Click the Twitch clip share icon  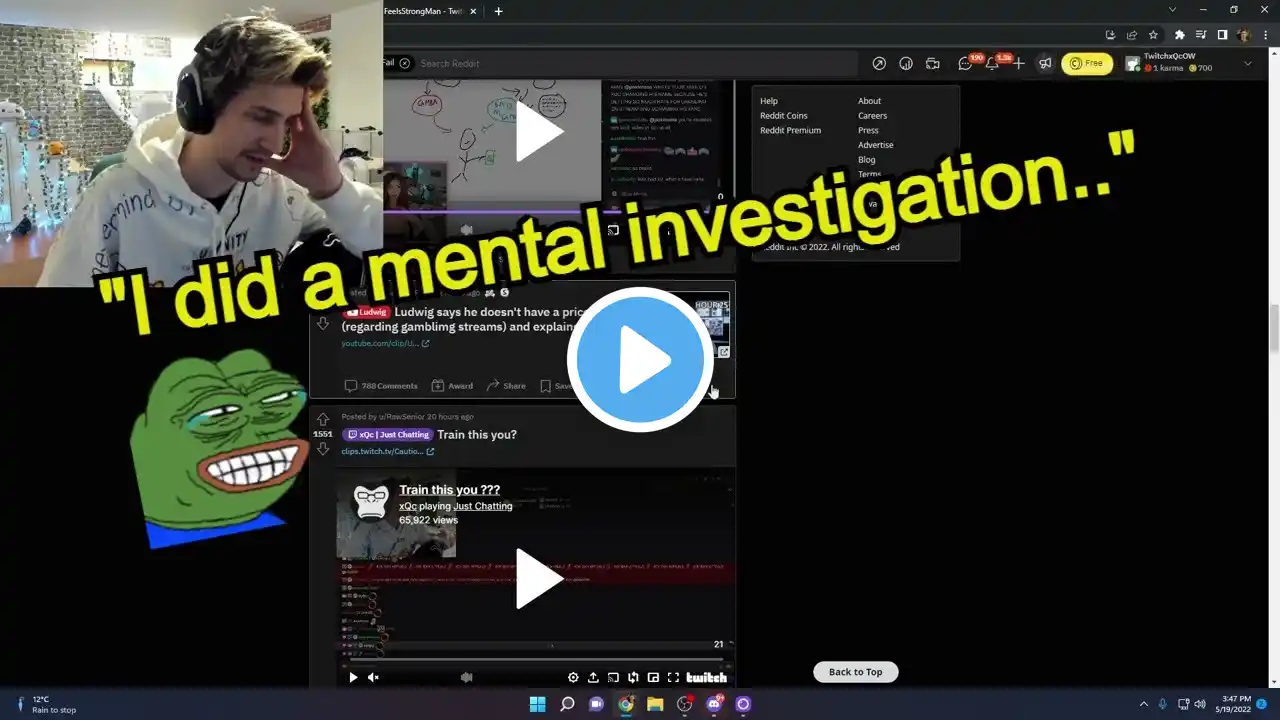(x=593, y=677)
